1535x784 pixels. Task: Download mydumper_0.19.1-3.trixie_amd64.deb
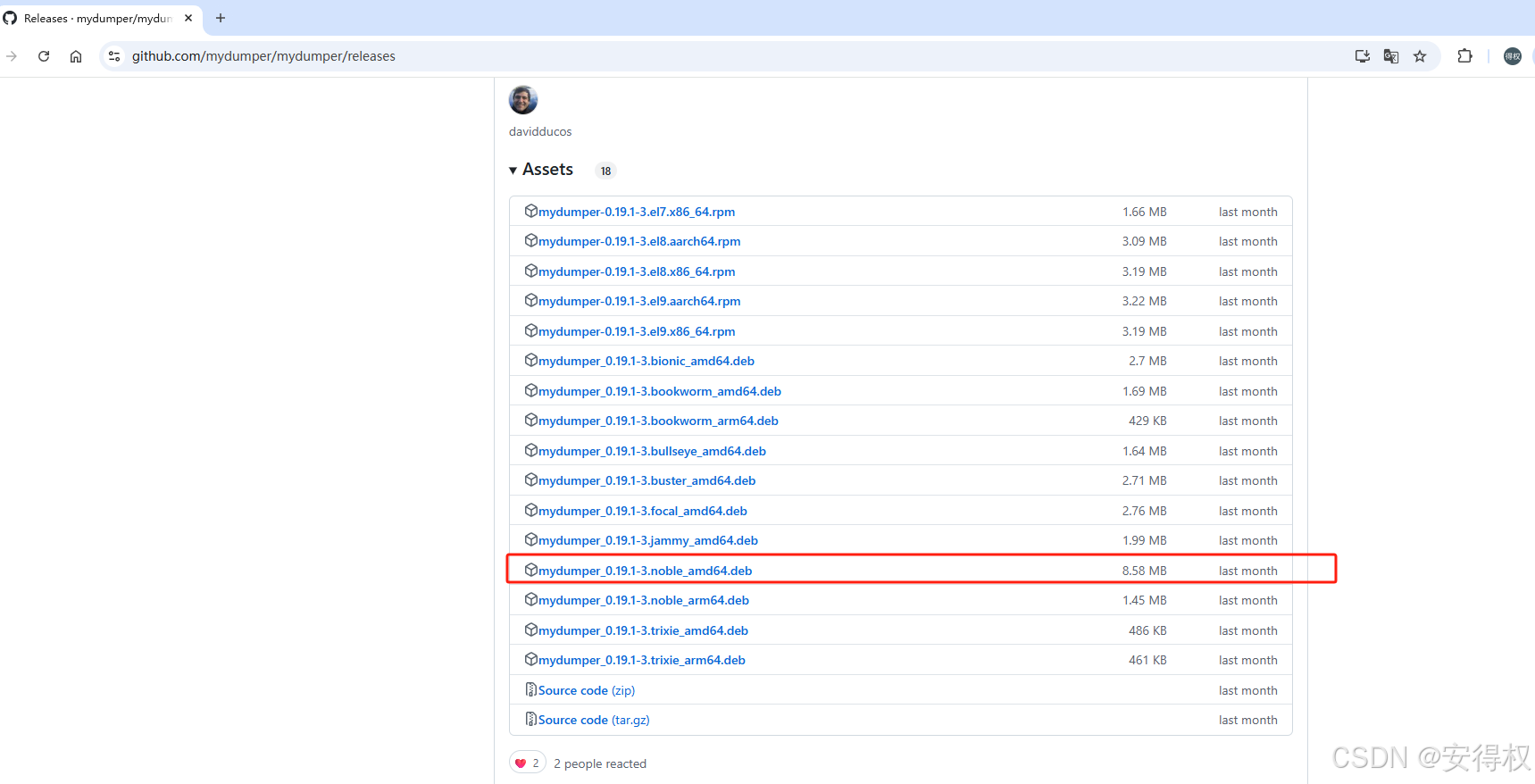(644, 630)
